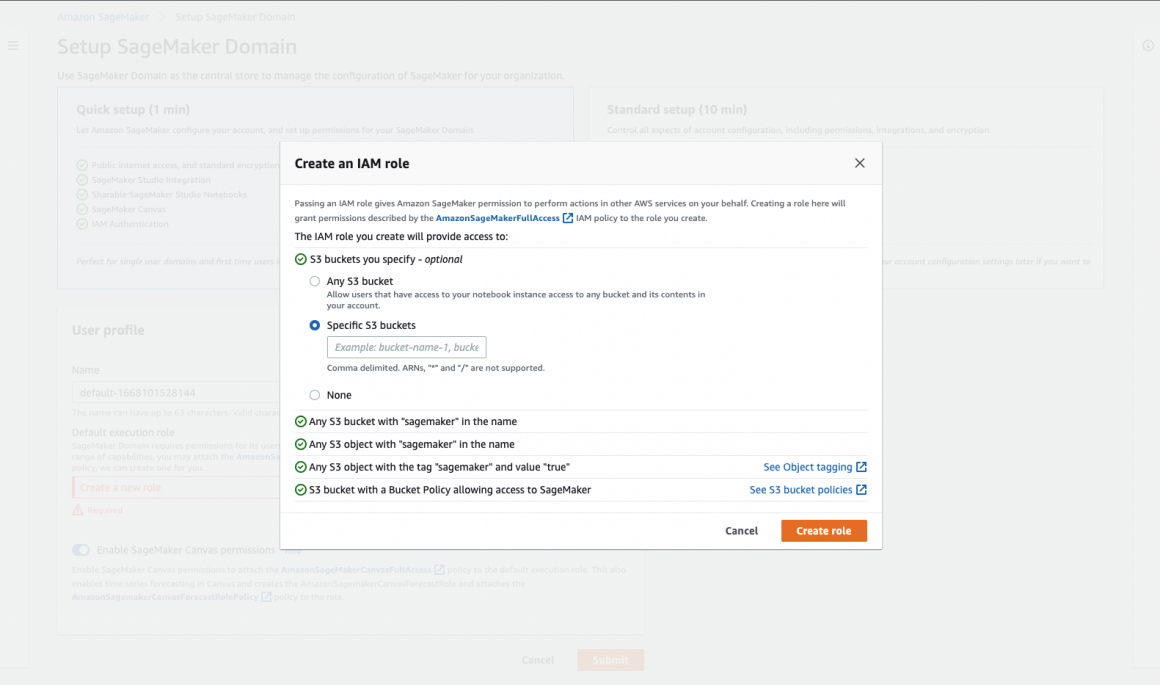Screen dimensions: 1160x685
Task: Close the Create an IAM role dialog
Action: tap(859, 163)
